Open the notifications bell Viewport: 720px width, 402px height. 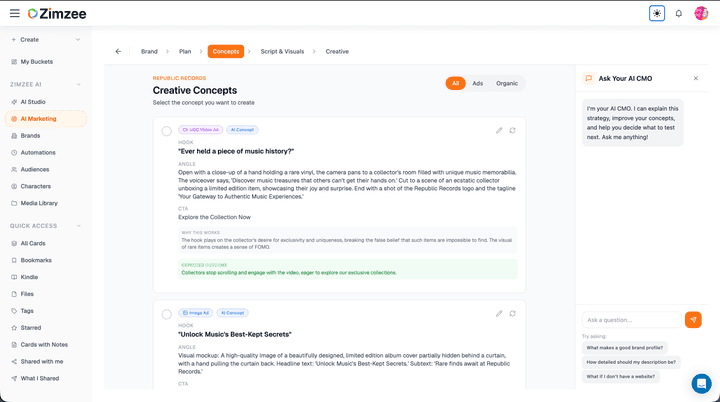679,13
